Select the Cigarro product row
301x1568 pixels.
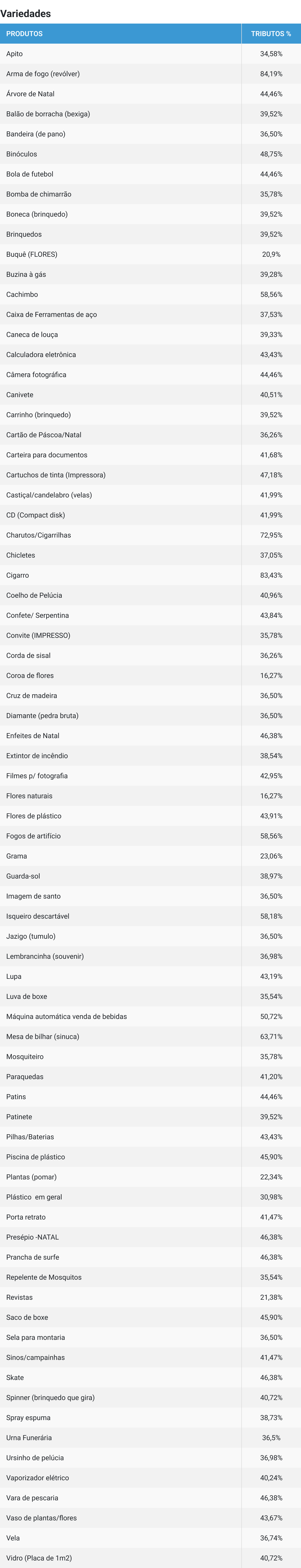coord(18,575)
